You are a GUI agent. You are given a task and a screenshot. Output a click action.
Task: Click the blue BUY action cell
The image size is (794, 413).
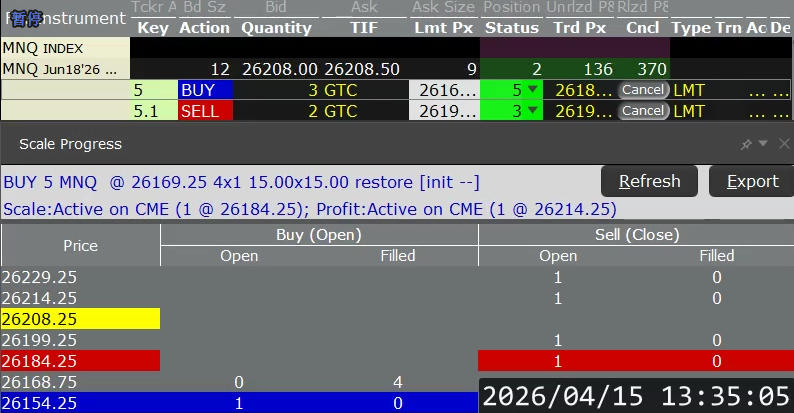(204, 90)
